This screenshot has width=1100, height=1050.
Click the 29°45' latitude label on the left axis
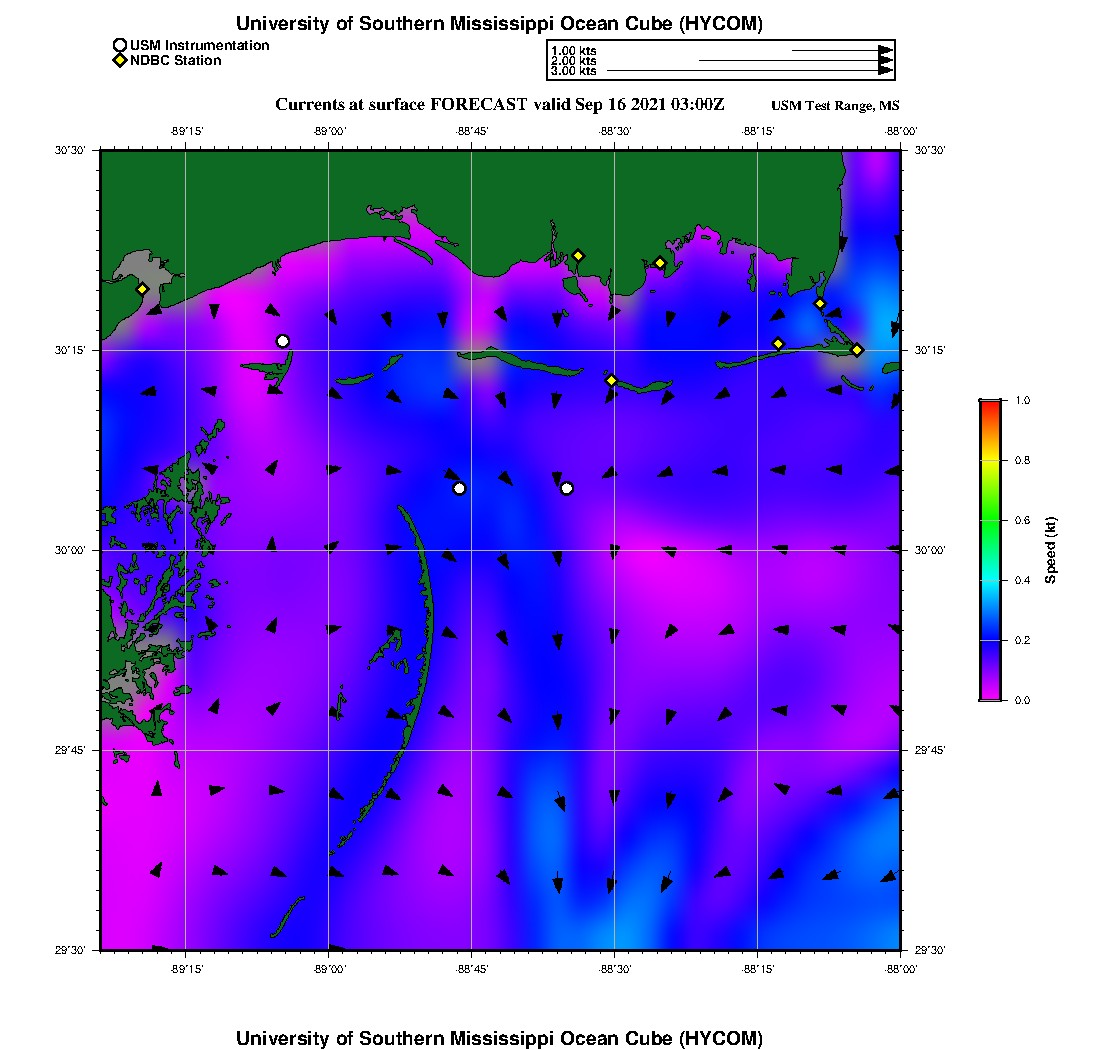pyautogui.click(x=70, y=751)
